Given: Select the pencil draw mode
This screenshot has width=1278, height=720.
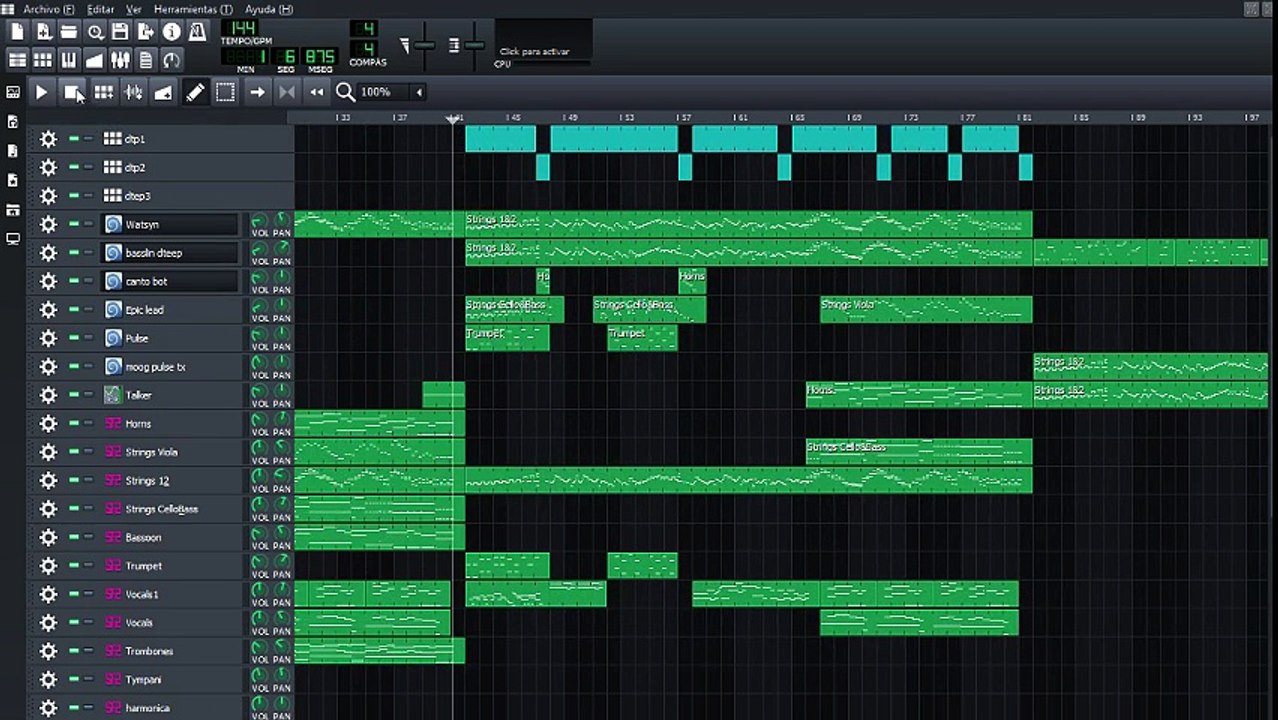Looking at the screenshot, I should point(196,92).
